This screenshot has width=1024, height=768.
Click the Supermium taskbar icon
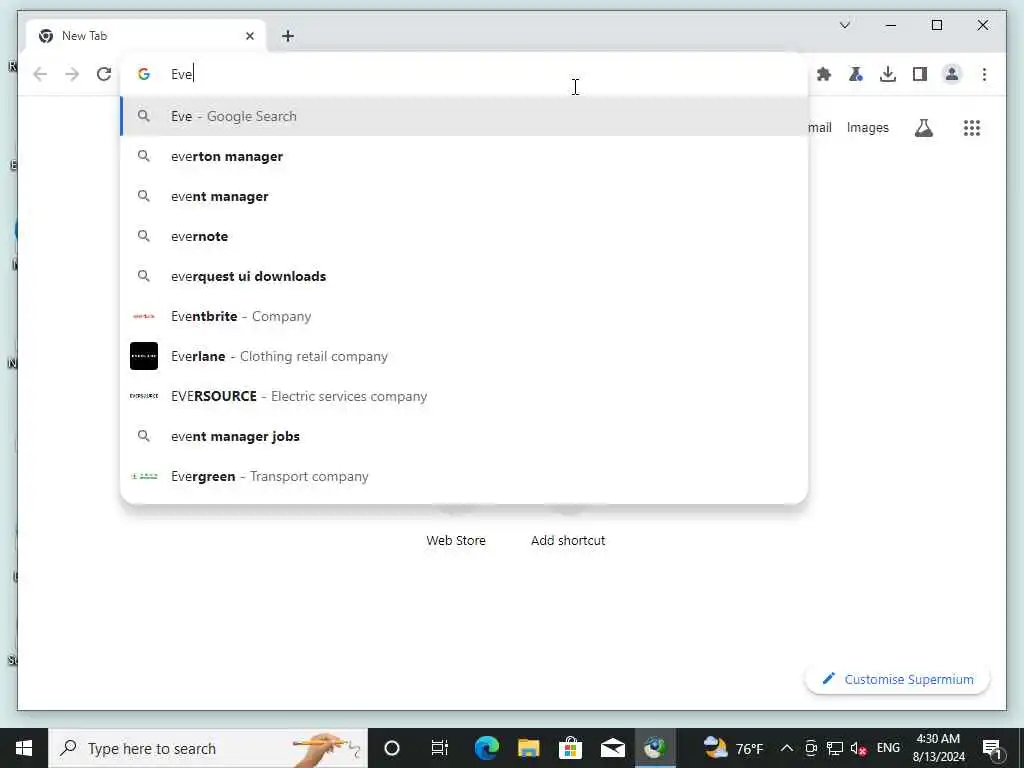655,748
